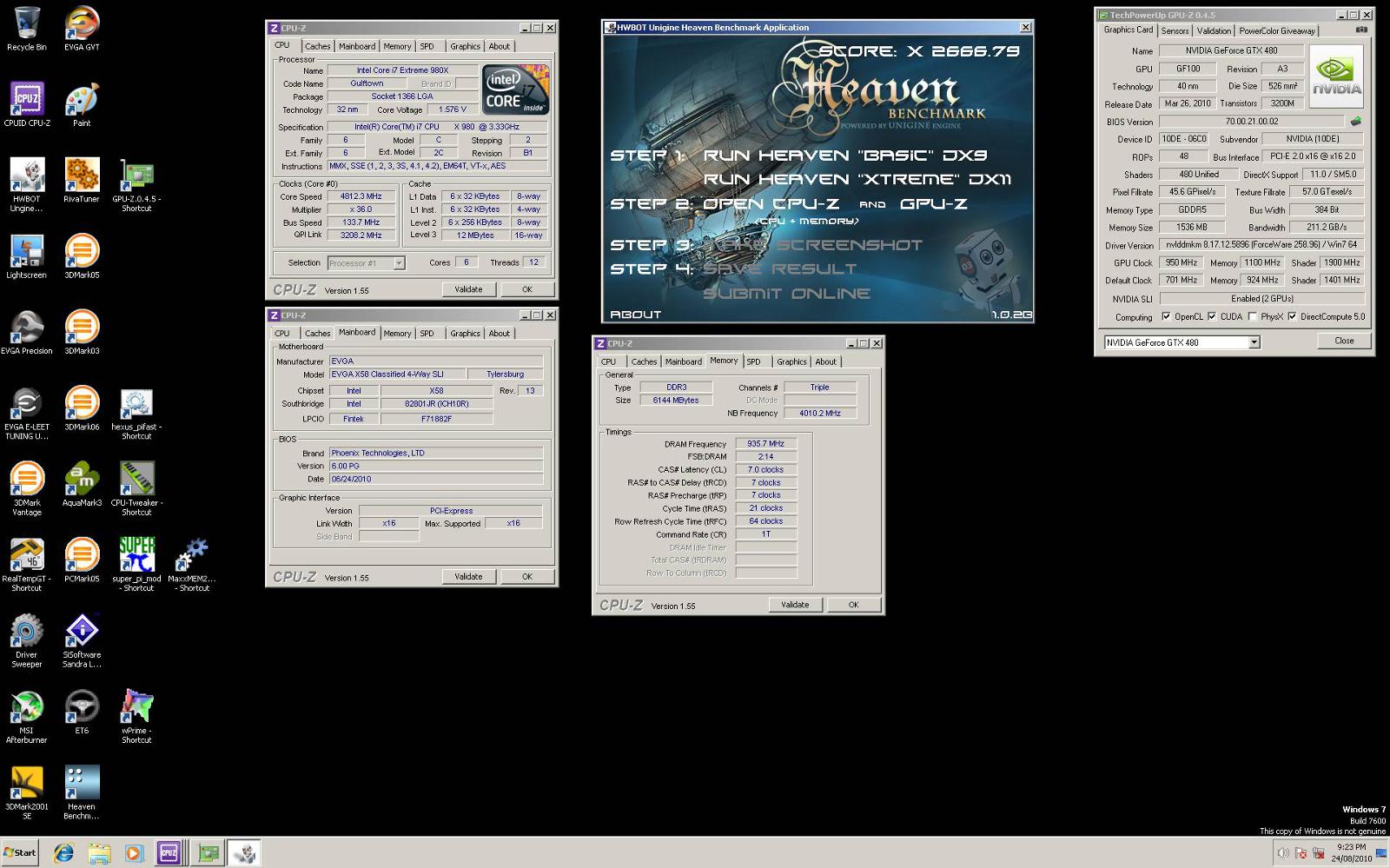Click Submit Online in Heaven app
Viewport: 1390px width, 868px height.
click(786, 294)
